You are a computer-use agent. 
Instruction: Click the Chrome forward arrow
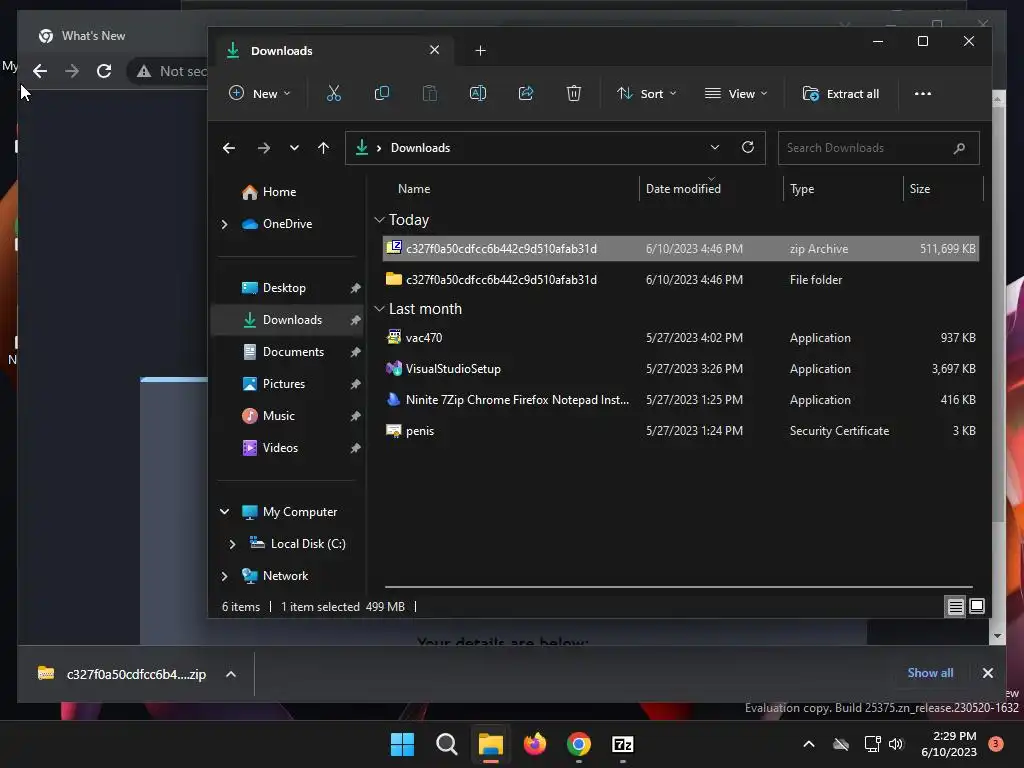[x=72, y=71]
